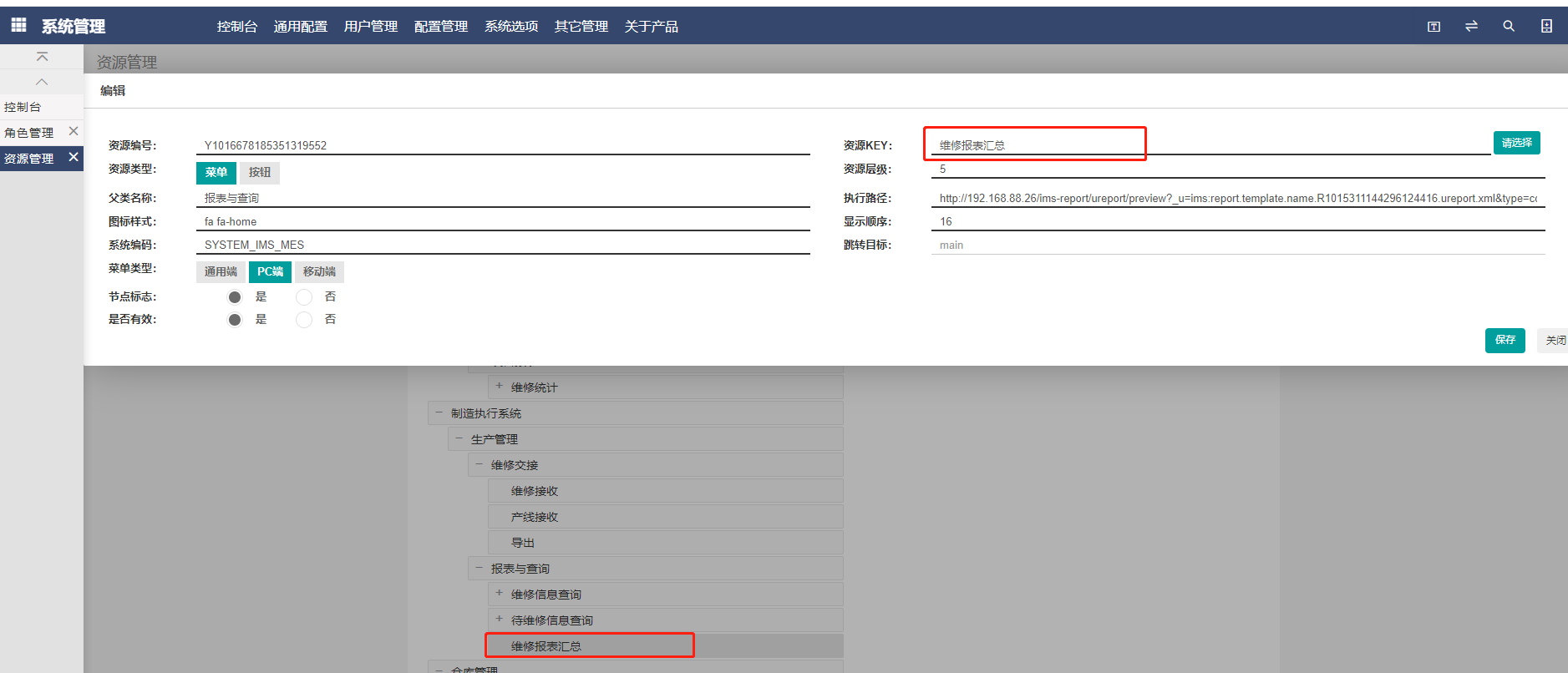Click the 系统编码 input field

[503, 245]
